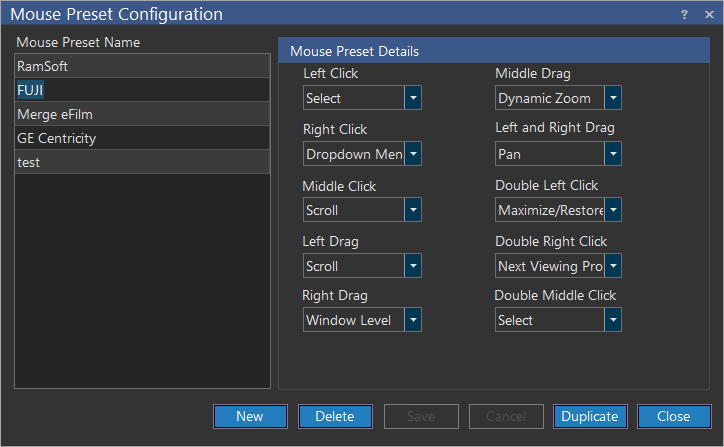Click the Duplicate button
The image size is (724, 447).
[590, 416]
